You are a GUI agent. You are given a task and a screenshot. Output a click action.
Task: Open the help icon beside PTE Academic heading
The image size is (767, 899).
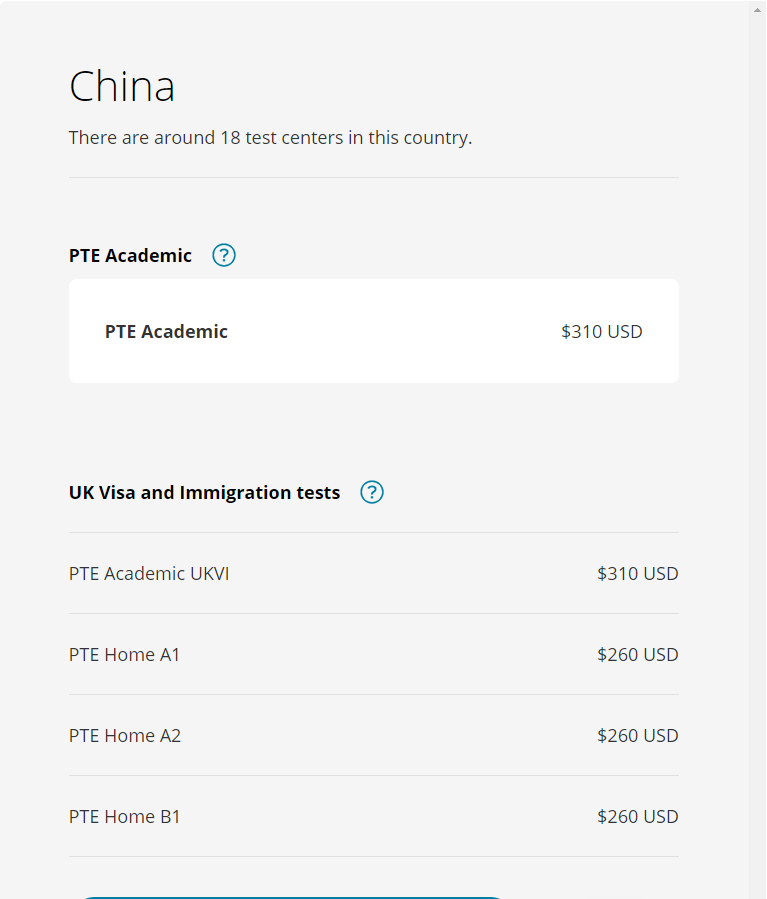click(224, 255)
